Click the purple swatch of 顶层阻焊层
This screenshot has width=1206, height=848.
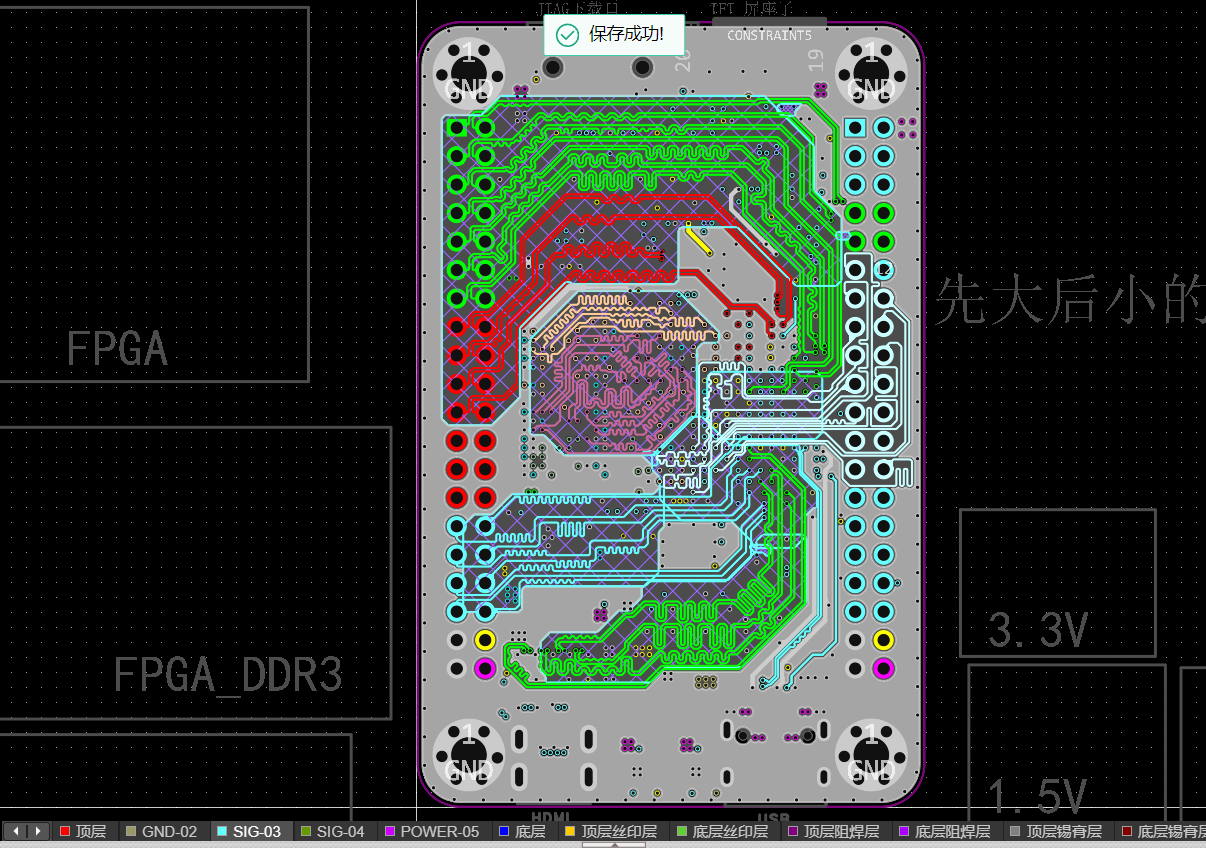point(794,831)
